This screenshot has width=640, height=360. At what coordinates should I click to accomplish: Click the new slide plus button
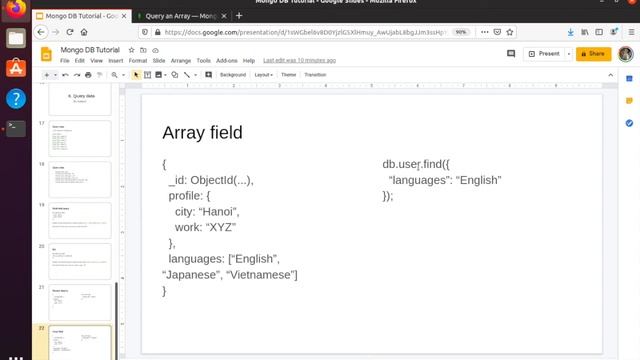47,75
